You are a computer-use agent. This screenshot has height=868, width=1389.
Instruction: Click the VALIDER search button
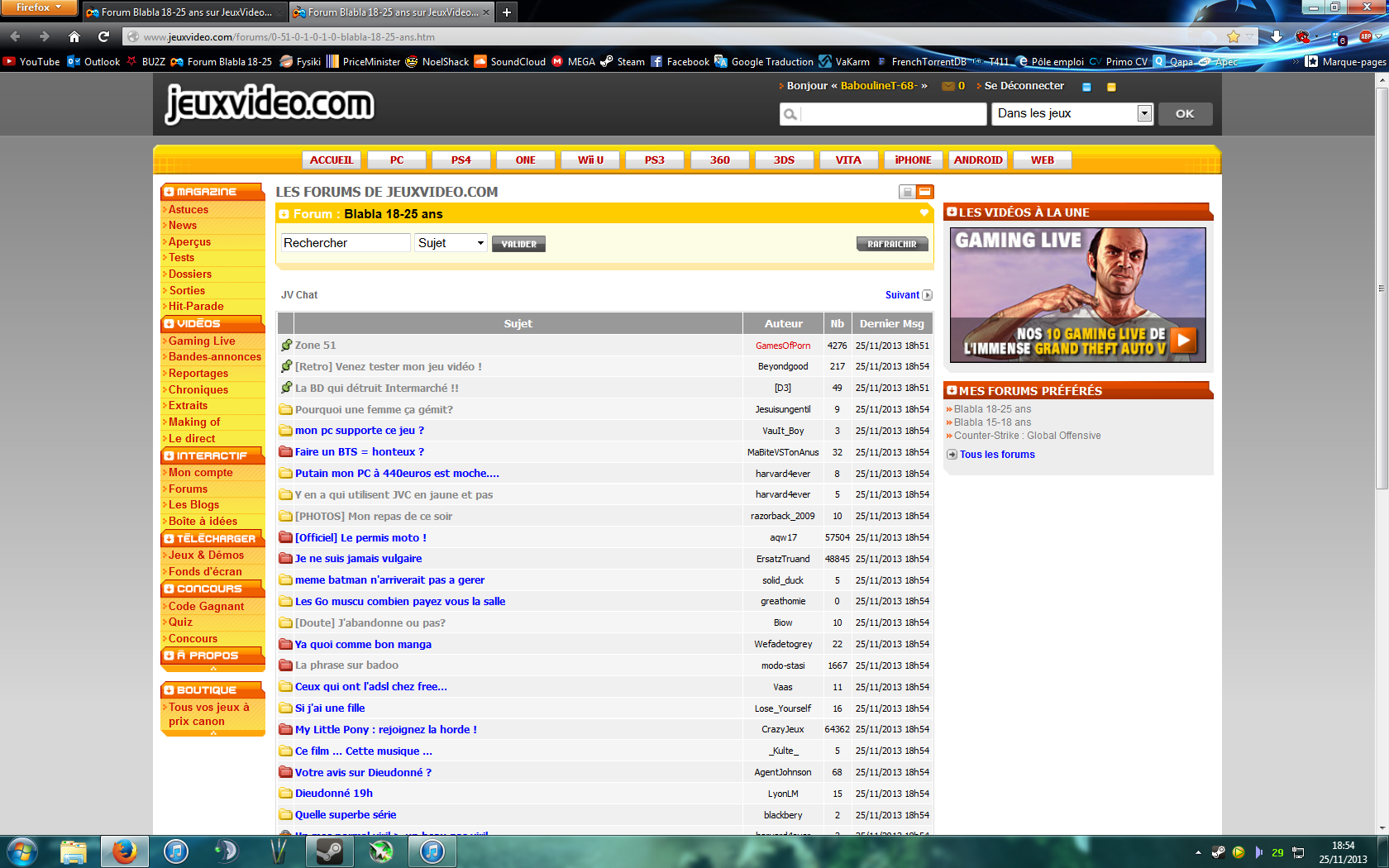(x=518, y=244)
